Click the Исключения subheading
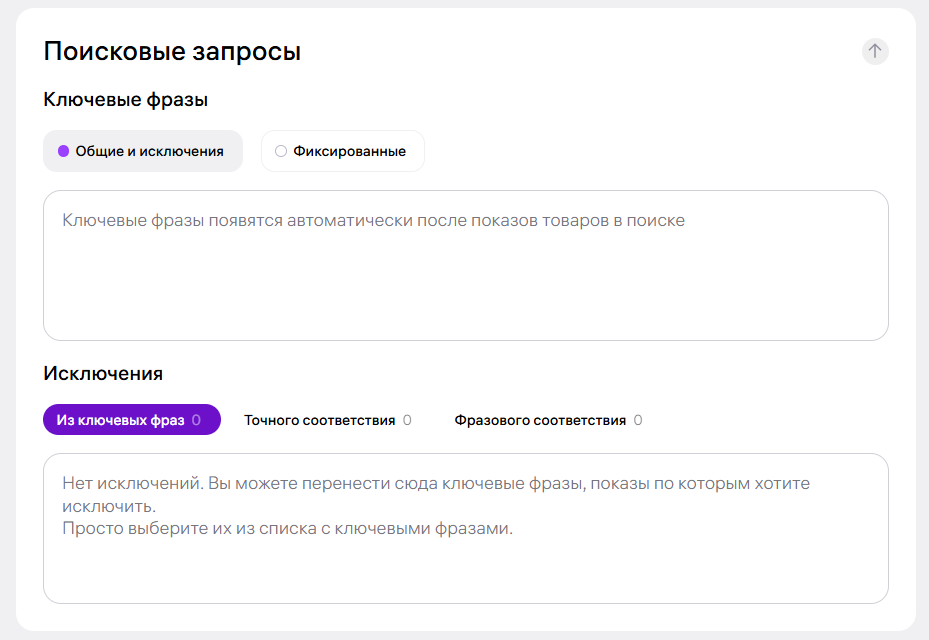 (103, 373)
